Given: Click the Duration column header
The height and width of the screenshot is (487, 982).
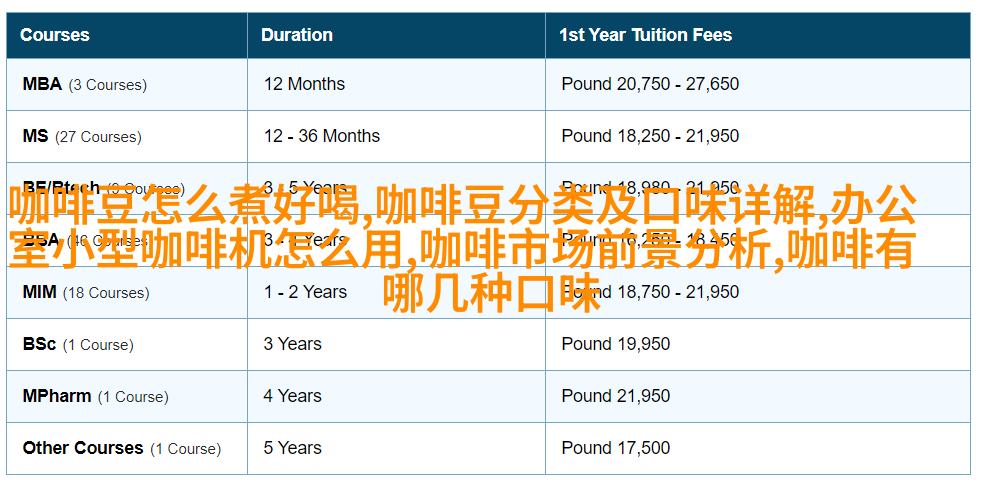Looking at the screenshot, I should click(x=296, y=35).
